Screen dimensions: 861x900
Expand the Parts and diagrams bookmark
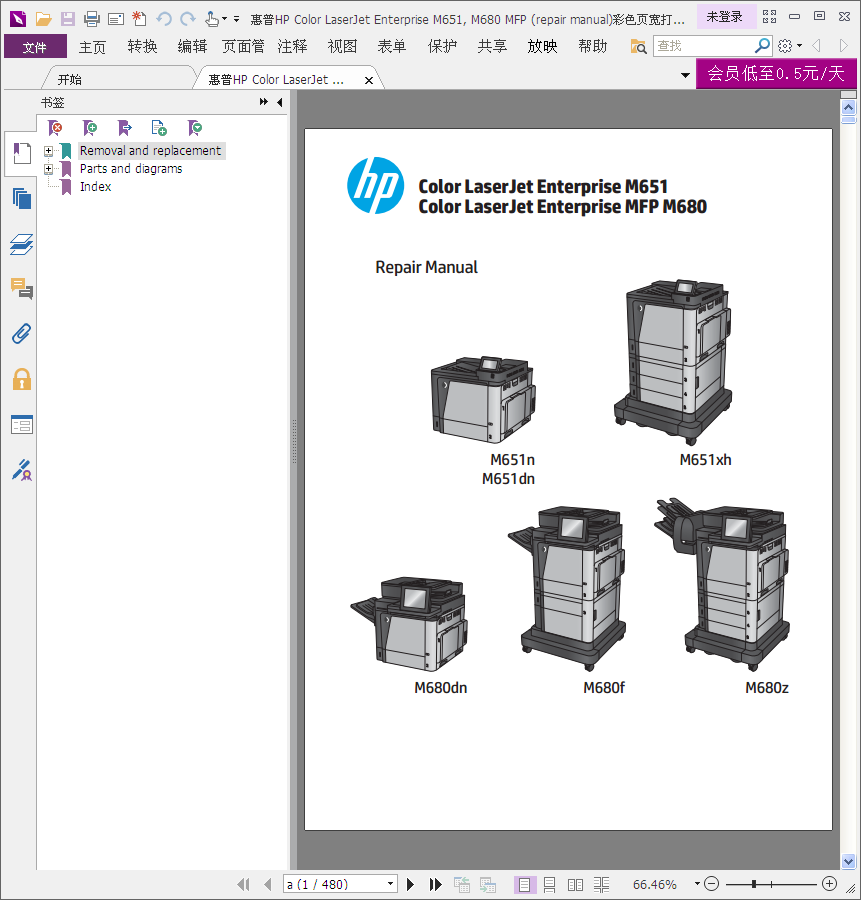point(48,169)
